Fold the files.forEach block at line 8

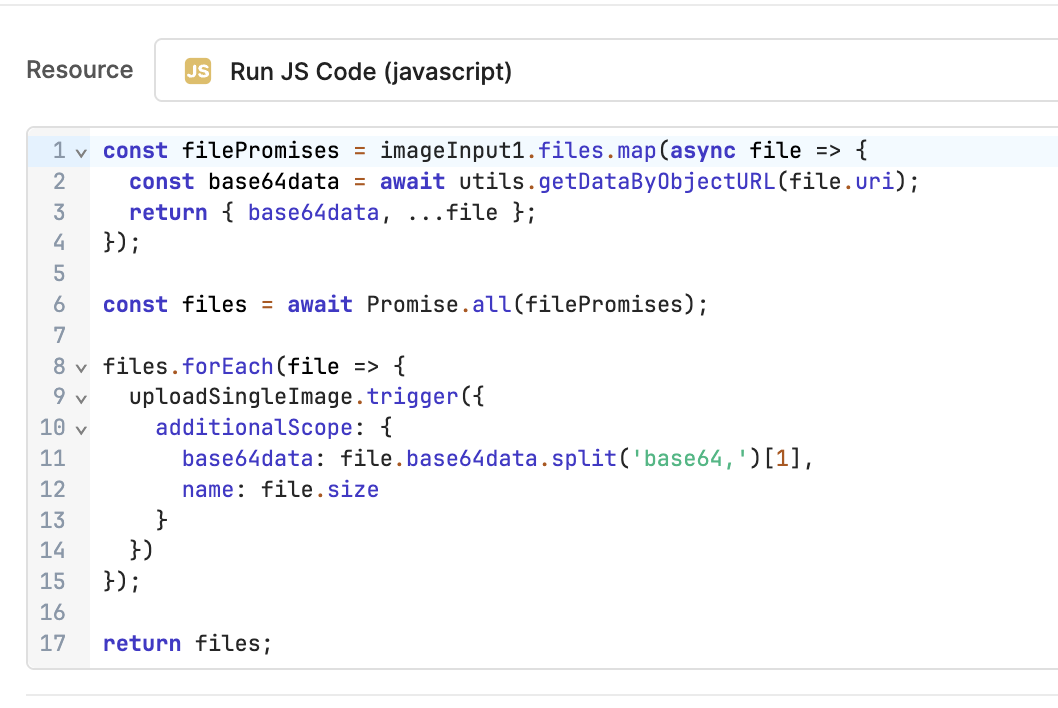[81, 367]
